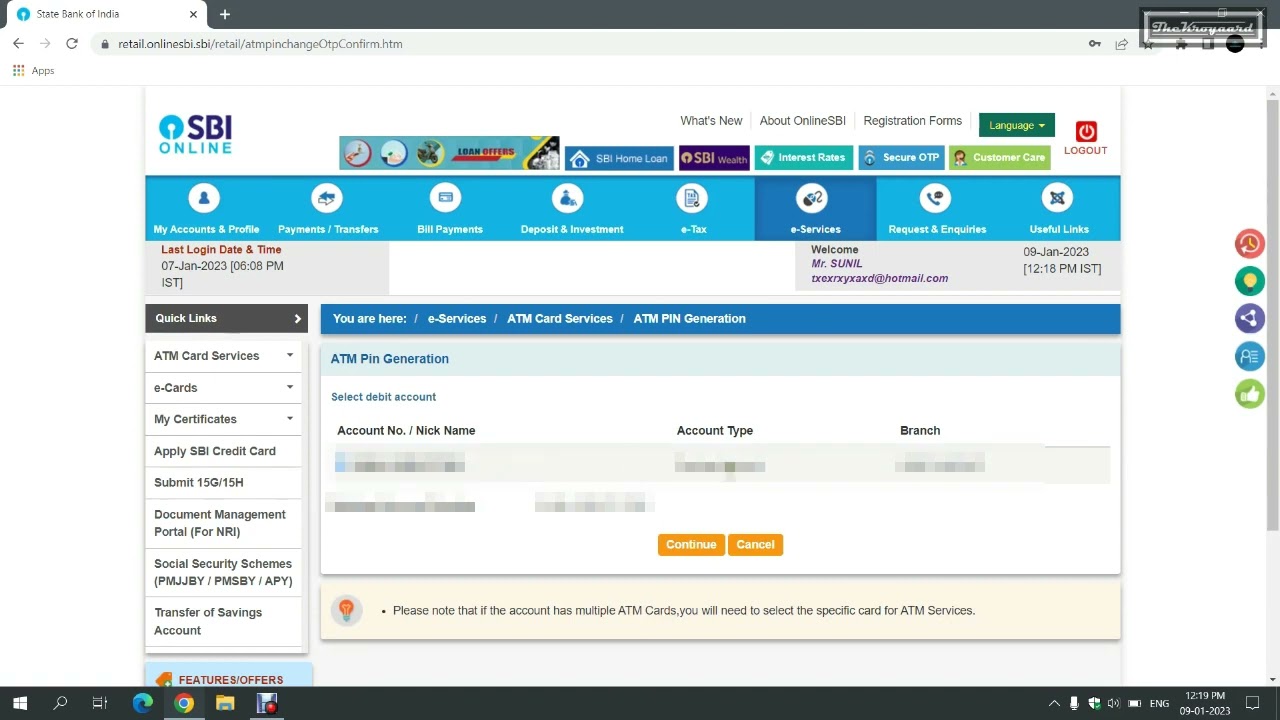Click ATM Card Services breadcrumb
The image size is (1280, 720).
pyautogui.click(x=560, y=319)
